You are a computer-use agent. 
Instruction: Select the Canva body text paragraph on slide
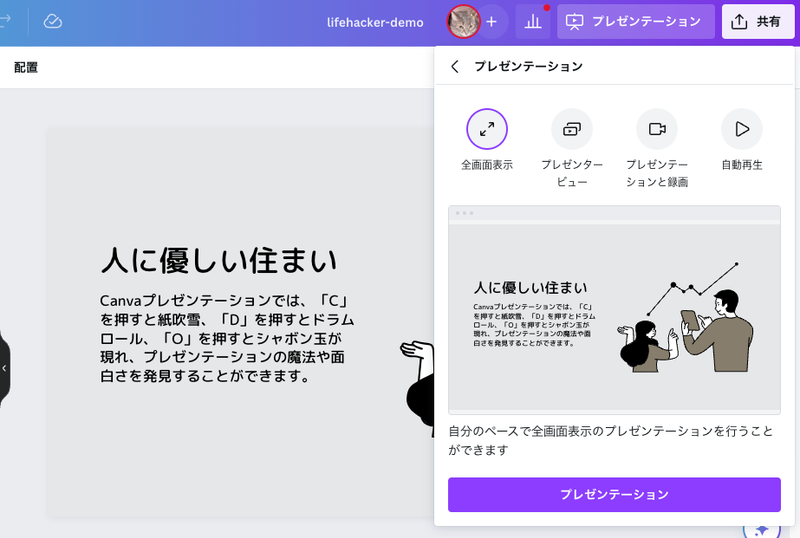click(x=227, y=338)
